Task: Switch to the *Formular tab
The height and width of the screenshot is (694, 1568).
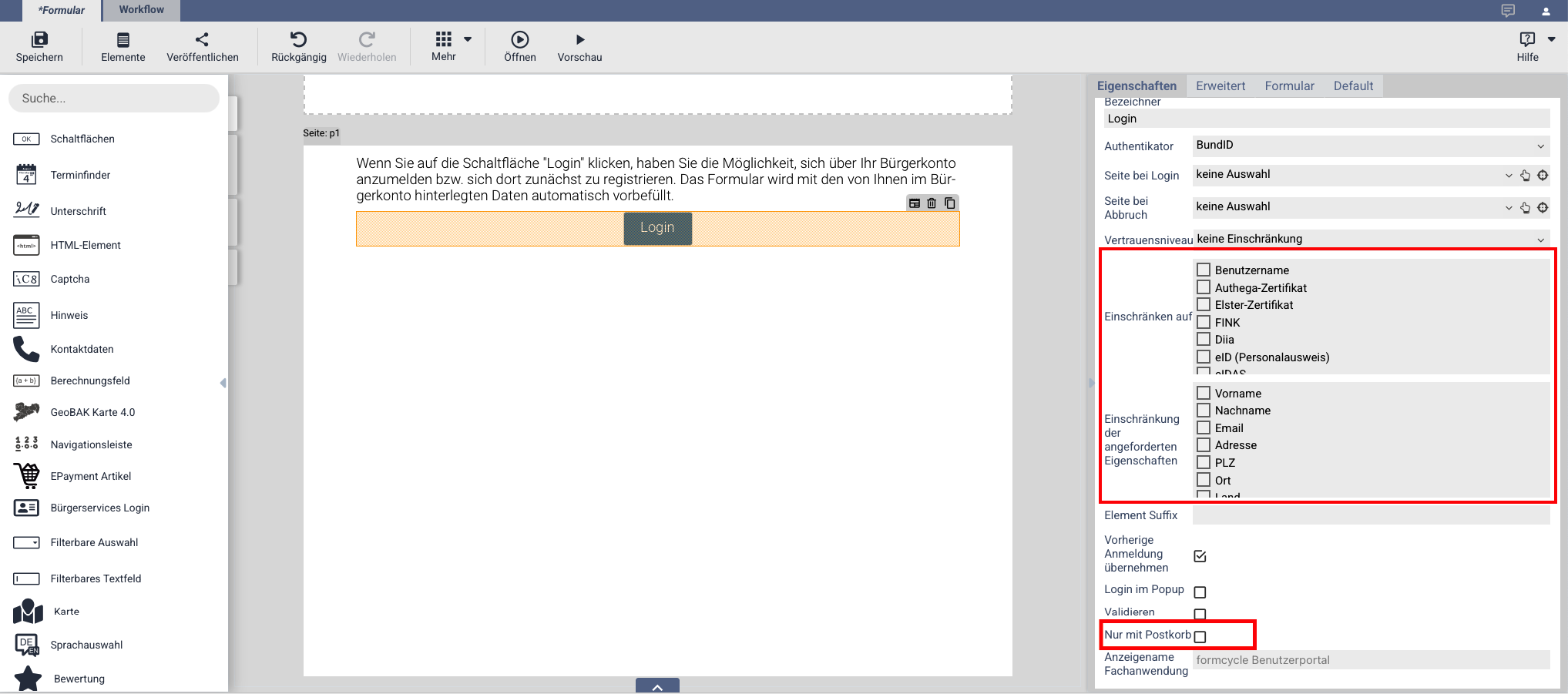Action: click(x=62, y=11)
